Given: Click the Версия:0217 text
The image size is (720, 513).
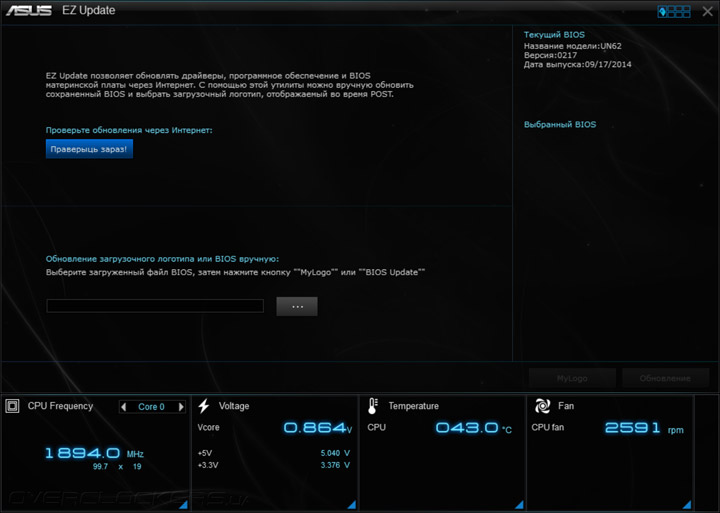Looking at the screenshot, I should (551, 55).
